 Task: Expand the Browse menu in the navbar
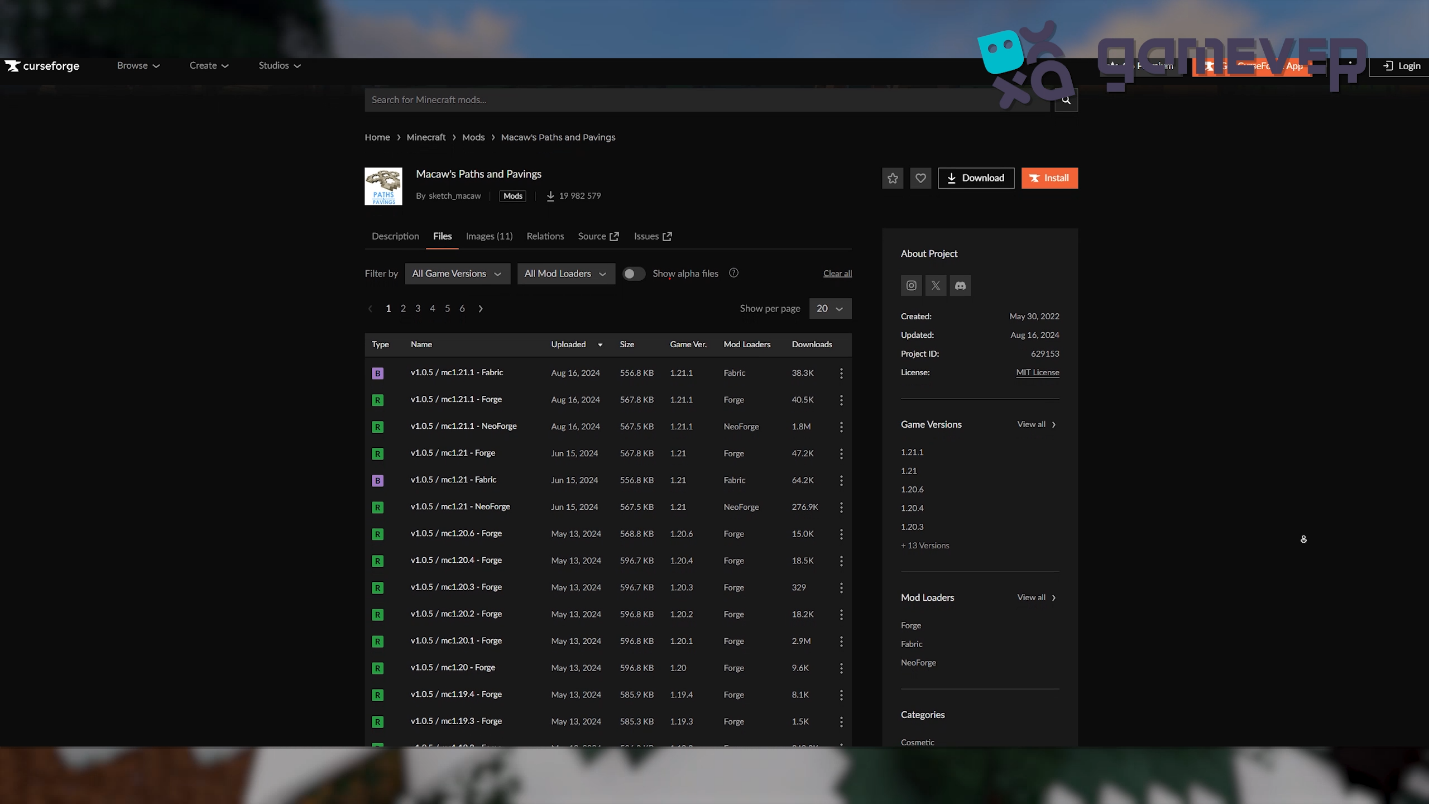(x=137, y=66)
